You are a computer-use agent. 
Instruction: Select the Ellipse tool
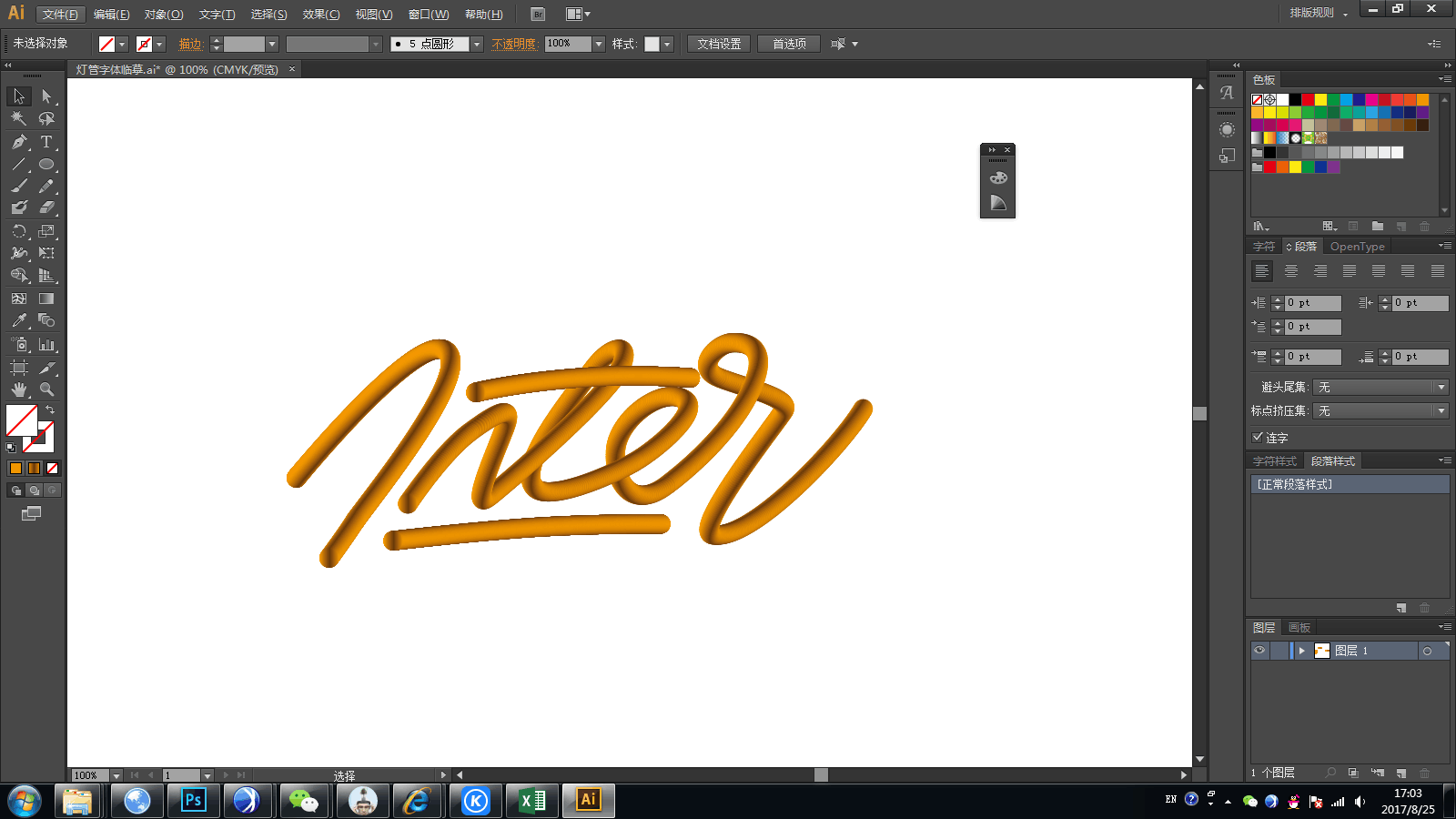(46, 165)
